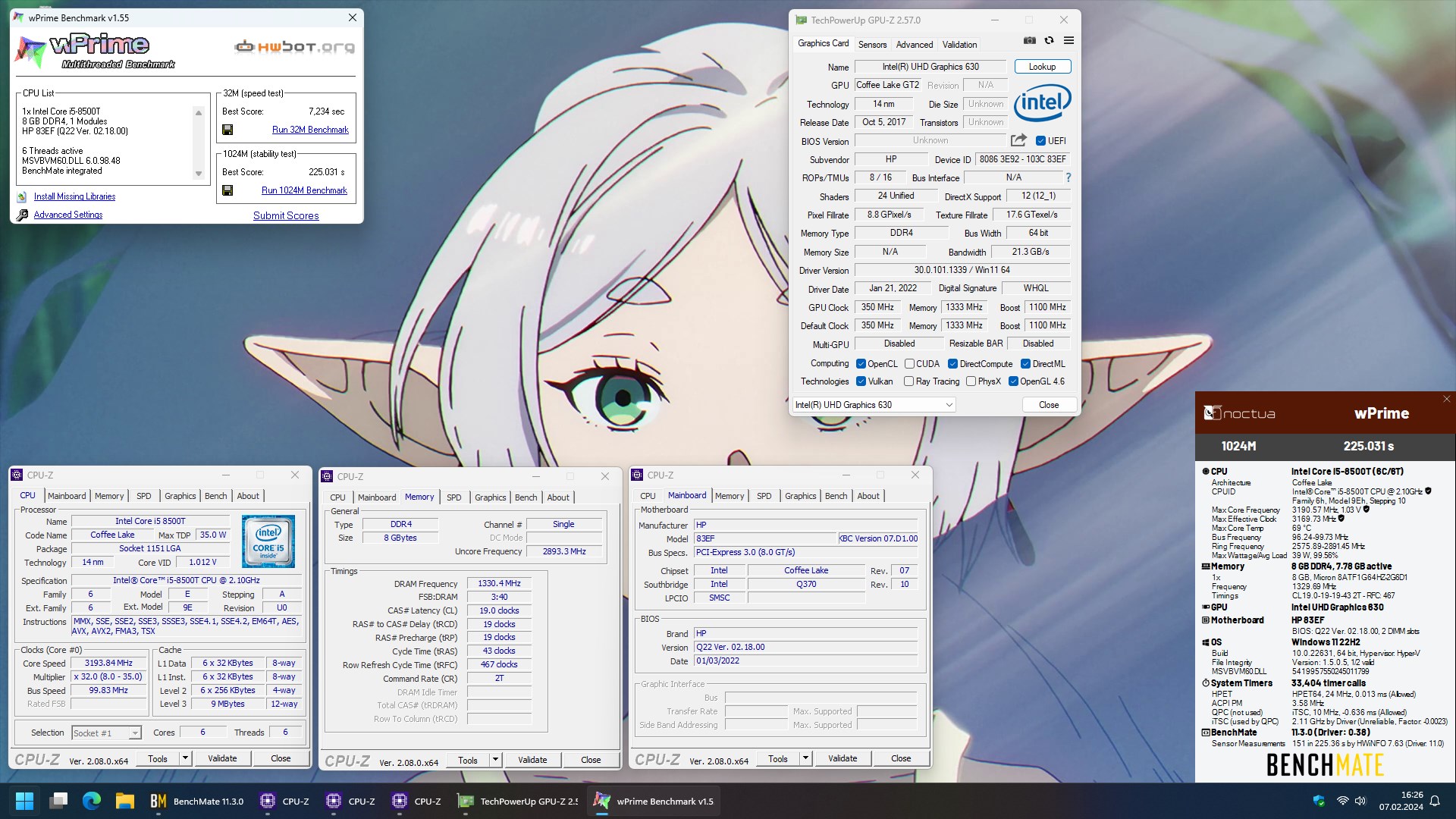The height and width of the screenshot is (819, 1456).
Task: Toggle the PhysX checkbox
Action: (971, 381)
